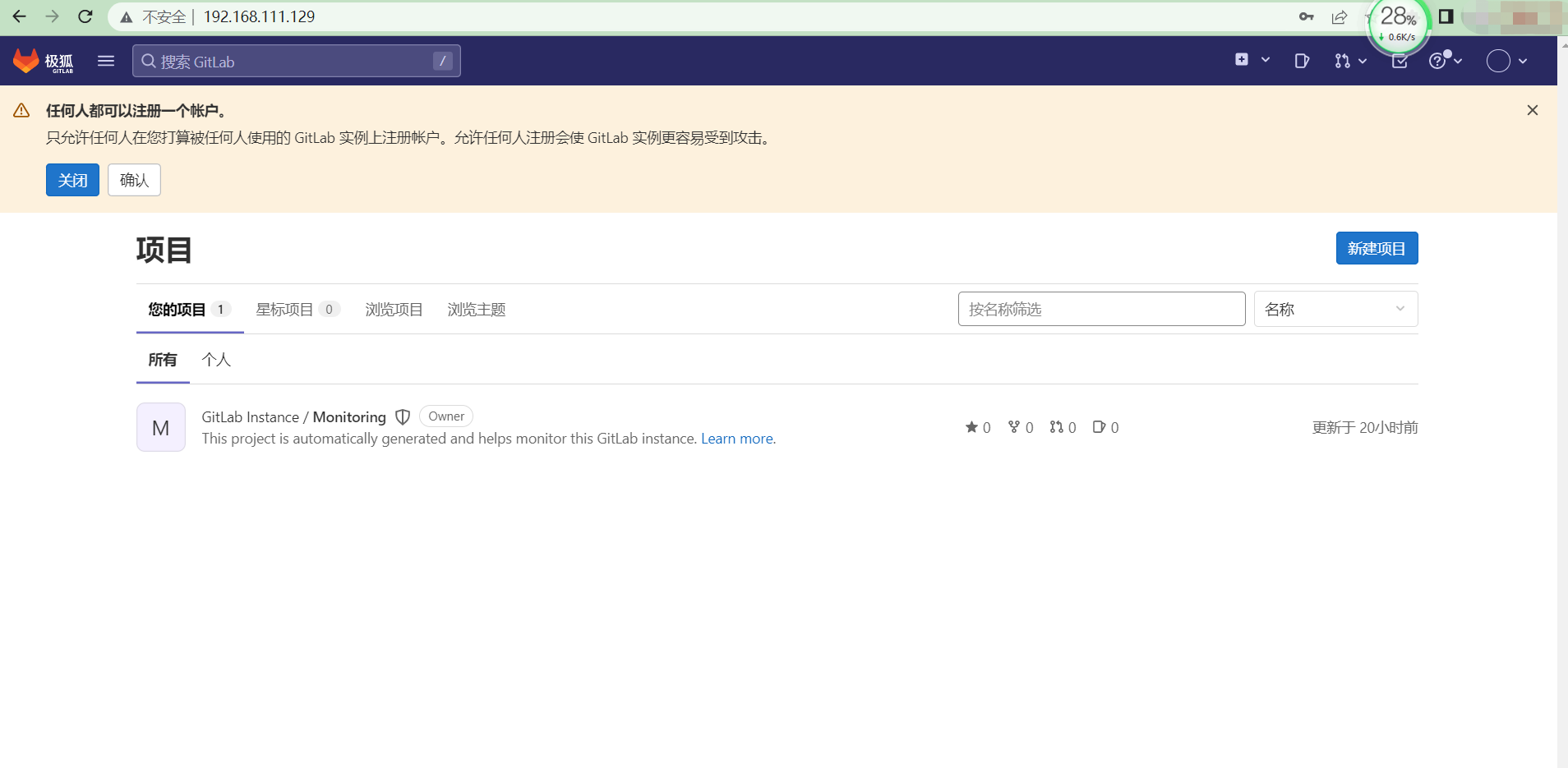This screenshot has height=768, width=1568.
Task: Click the 按名称筛选 filter field
Action: pyautogui.click(x=1101, y=309)
